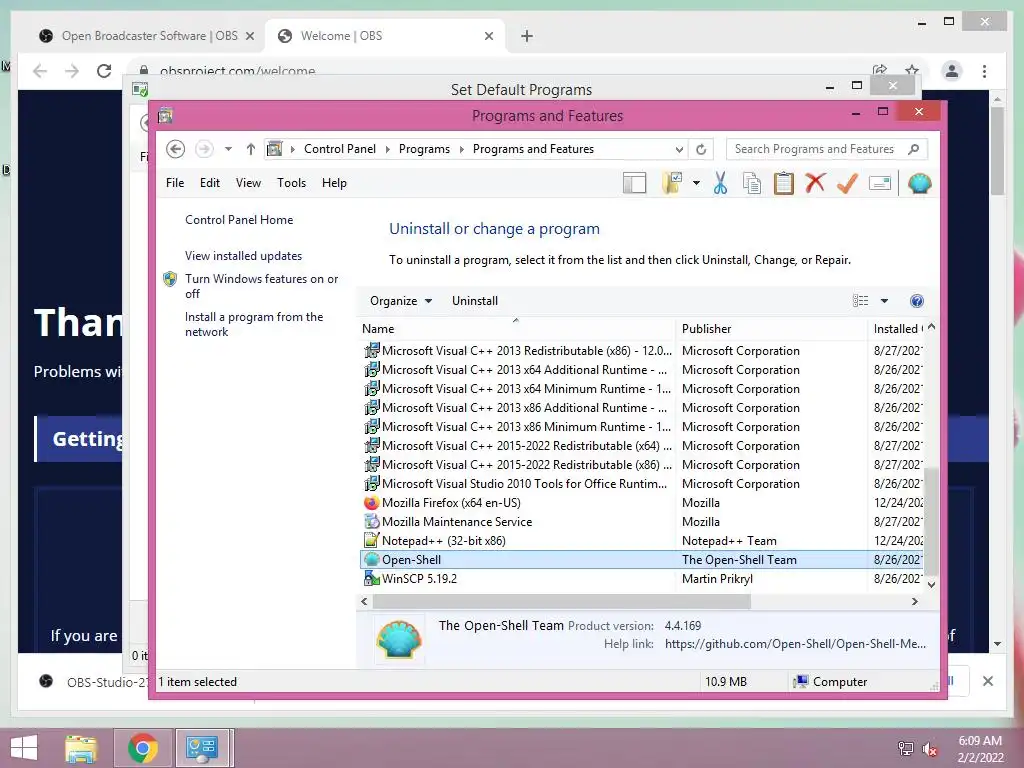Refresh the Programs and Features list
The height and width of the screenshot is (768, 1024).
701,149
